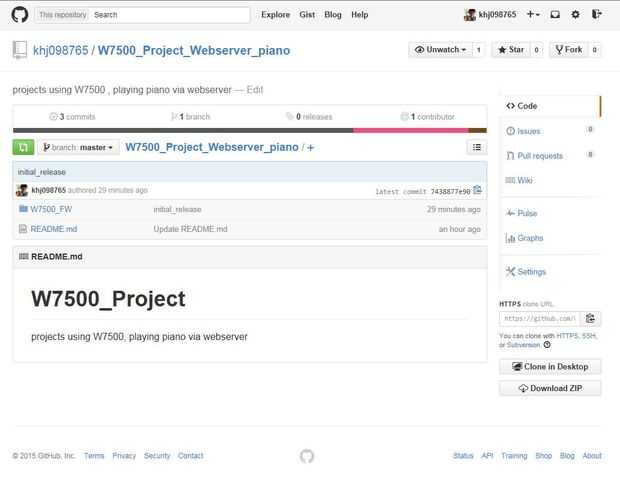620x486 pixels.
Task: Open Blog in top navigation
Action: click(x=333, y=15)
